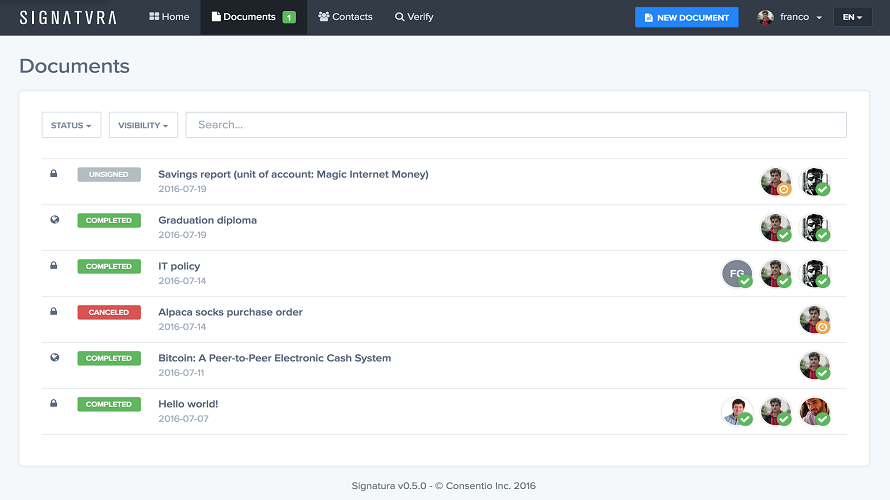Click the lock icon beside Hello world!
Image resolution: width=890 pixels, height=500 pixels.
tap(54, 404)
